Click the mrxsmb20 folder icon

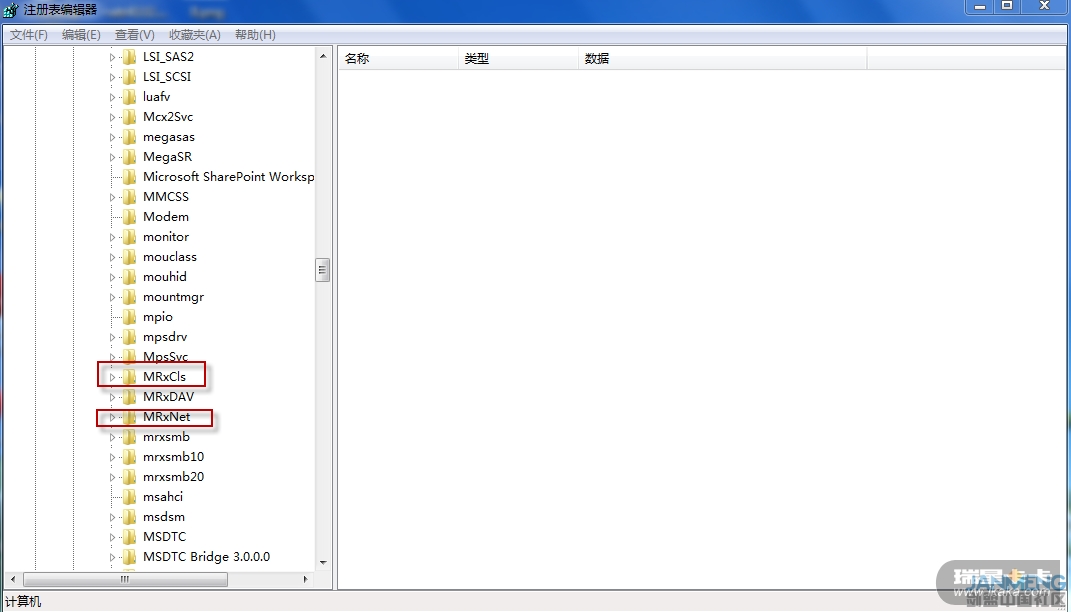(129, 477)
